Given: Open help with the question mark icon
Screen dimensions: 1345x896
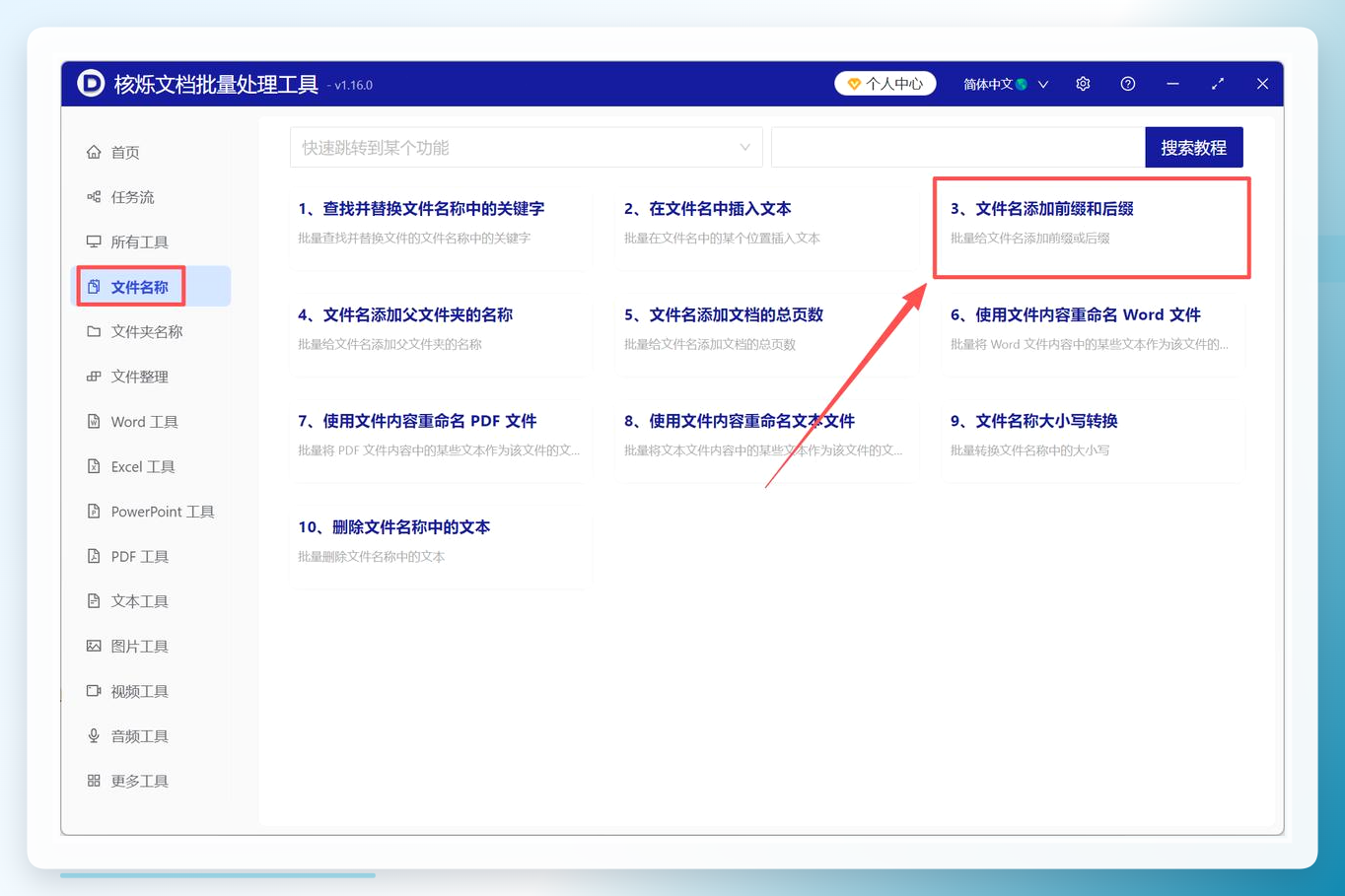Looking at the screenshot, I should (x=1128, y=84).
